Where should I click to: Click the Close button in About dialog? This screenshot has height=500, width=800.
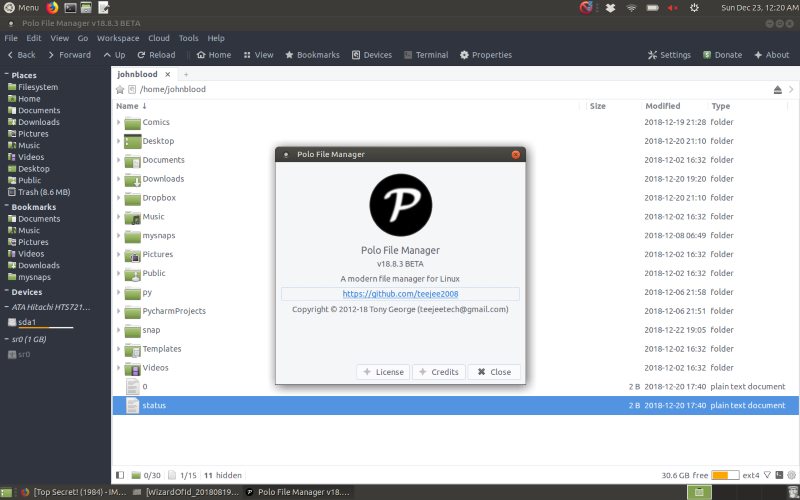pos(494,372)
